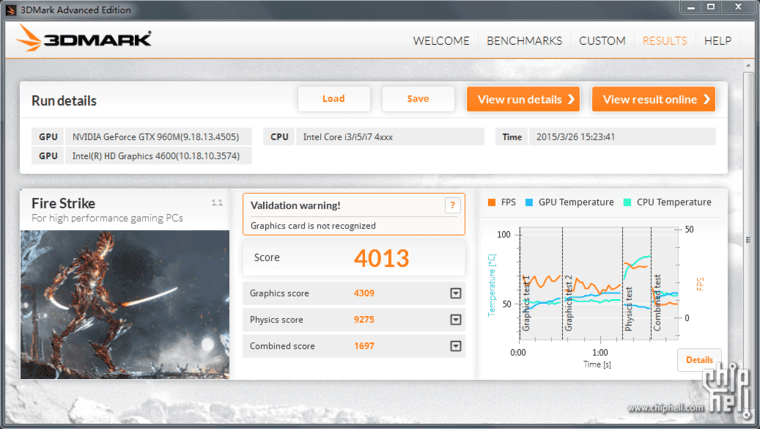Click the orange FPS legend swatch
This screenshot has height=429, width=760.
(x=491, y=202)
